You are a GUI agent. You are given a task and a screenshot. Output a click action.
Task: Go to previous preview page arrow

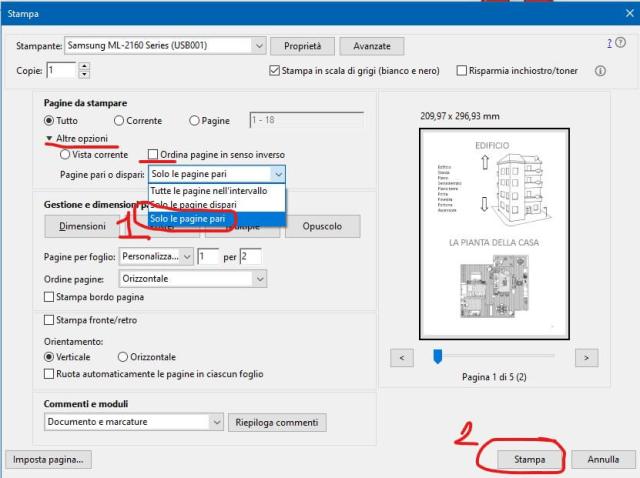tap(401, 357)
